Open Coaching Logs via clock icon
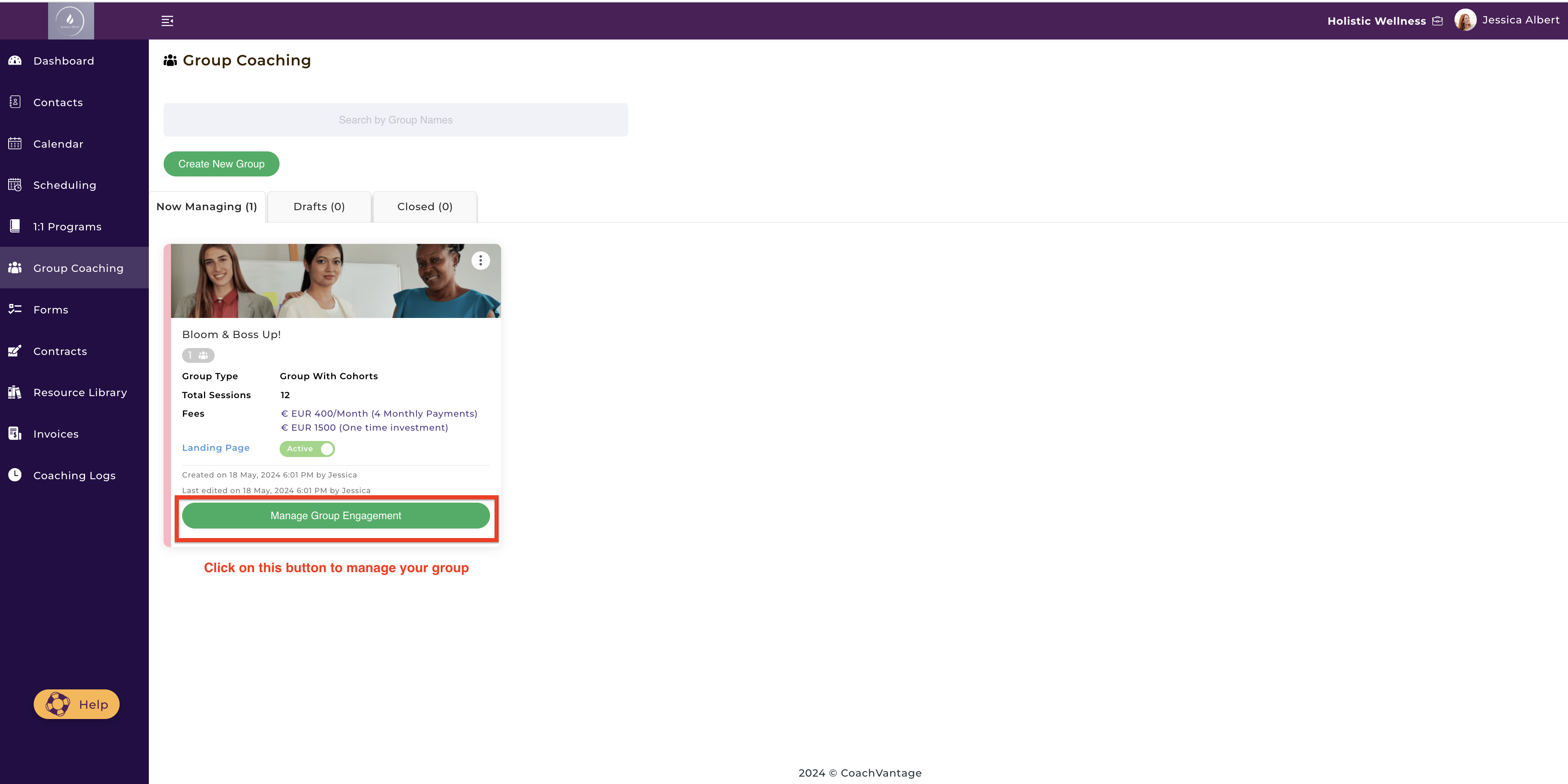The height and width of the screenshot is (784, 1568). pos(15,475)
